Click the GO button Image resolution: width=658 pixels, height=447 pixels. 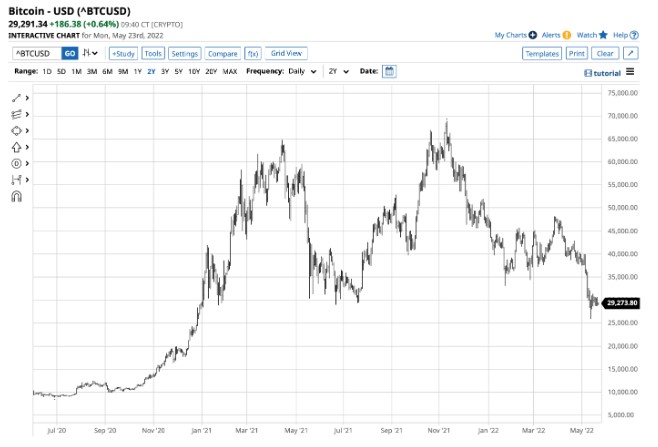point(70,53)
